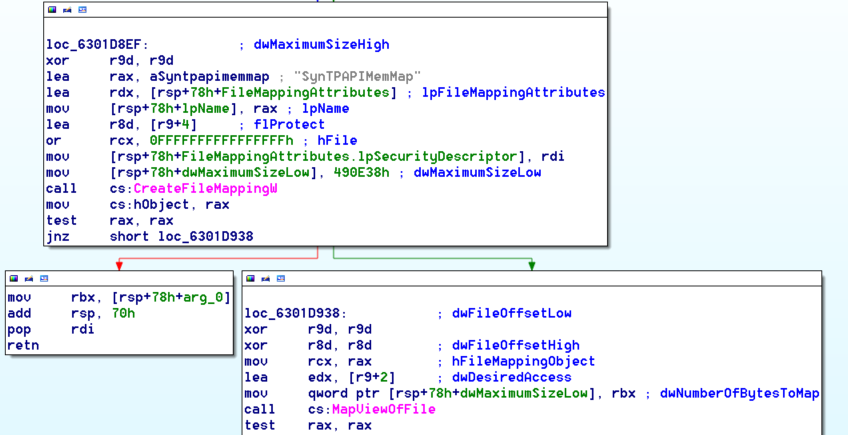Click pencil edit icon on loc_6301D8EF block
The width and height of the screenshot is (848, 435).
[x=67, y=10]
